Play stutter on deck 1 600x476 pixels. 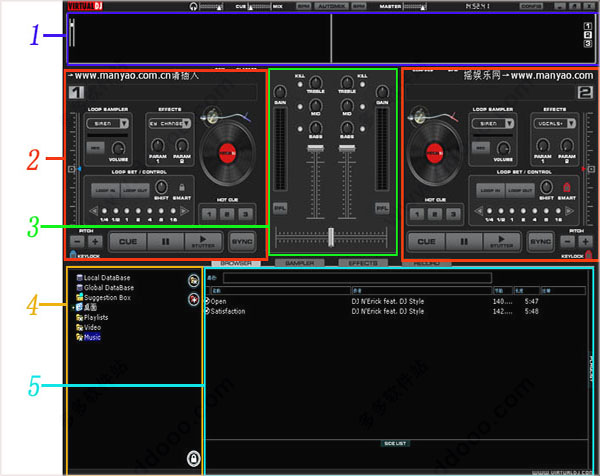[x=203, y=241]
